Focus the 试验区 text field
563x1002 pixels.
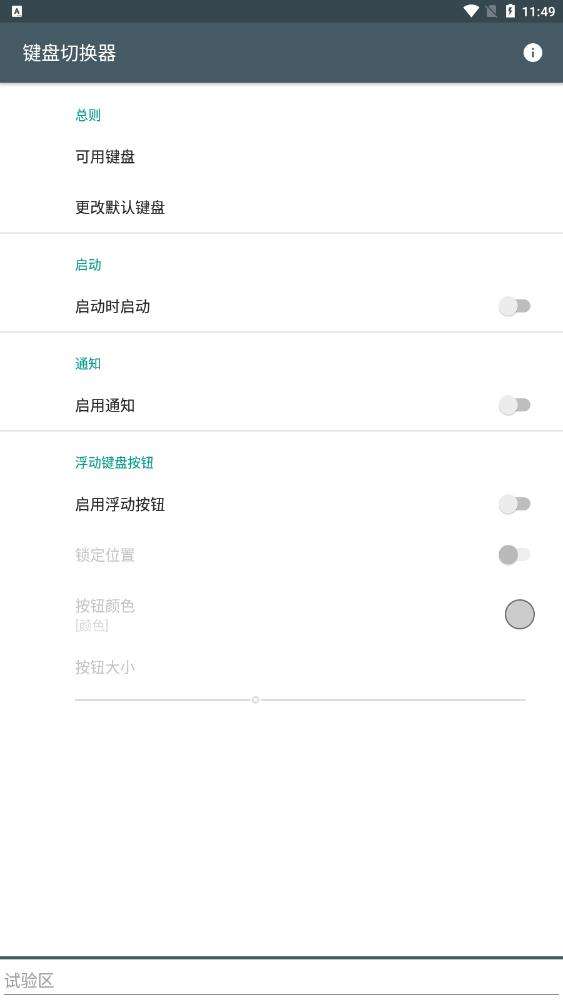(x=281, y=980)
